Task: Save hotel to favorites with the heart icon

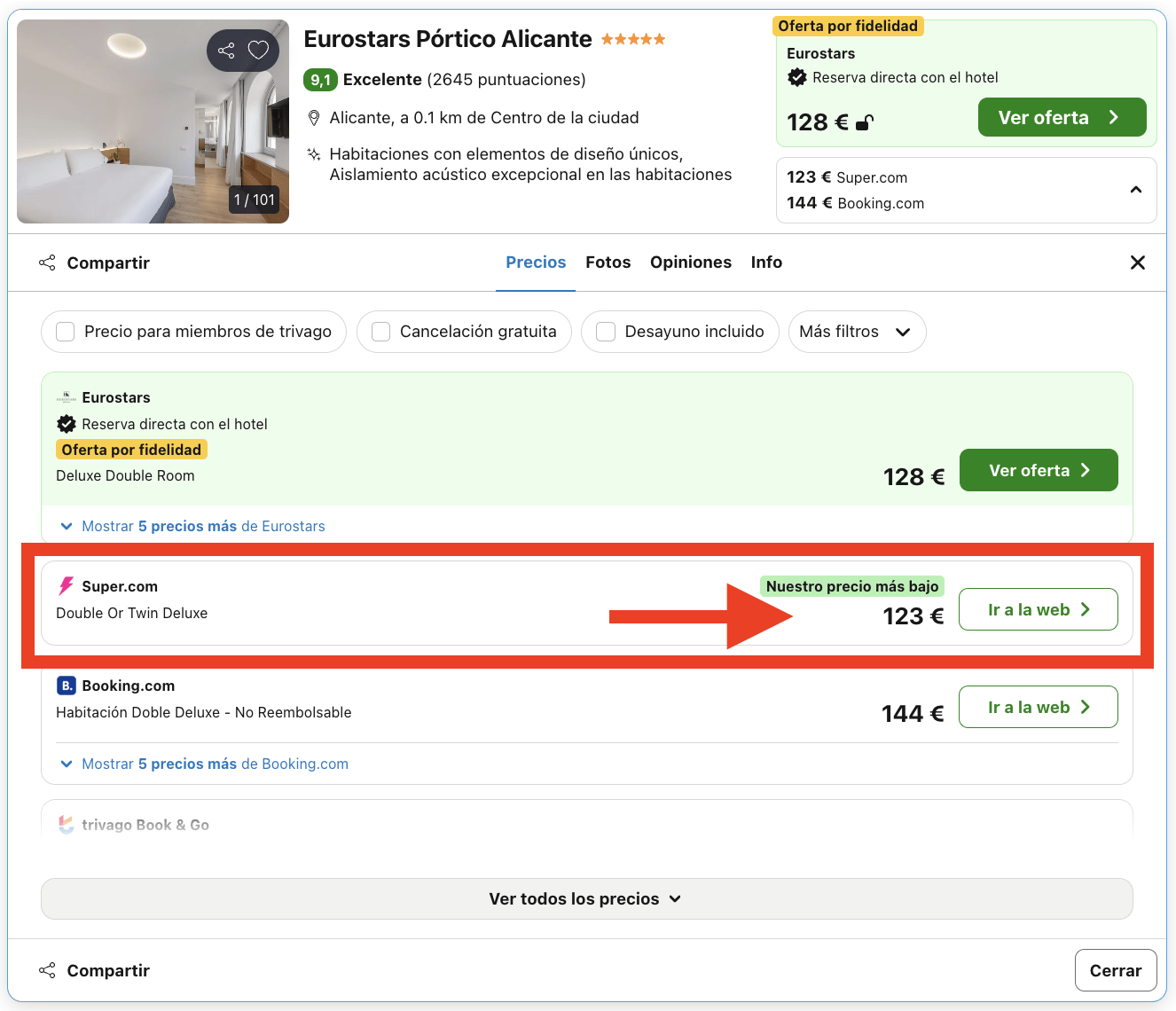Action: pos(258,51)
